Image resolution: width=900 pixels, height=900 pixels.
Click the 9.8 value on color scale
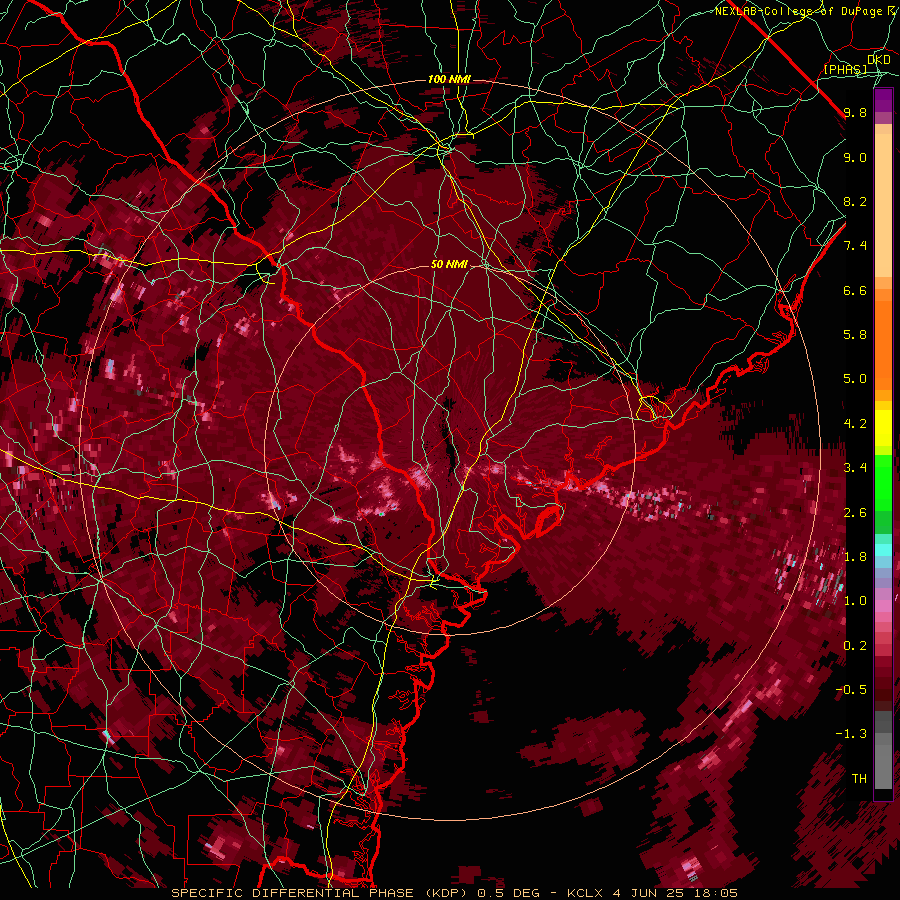855,113
